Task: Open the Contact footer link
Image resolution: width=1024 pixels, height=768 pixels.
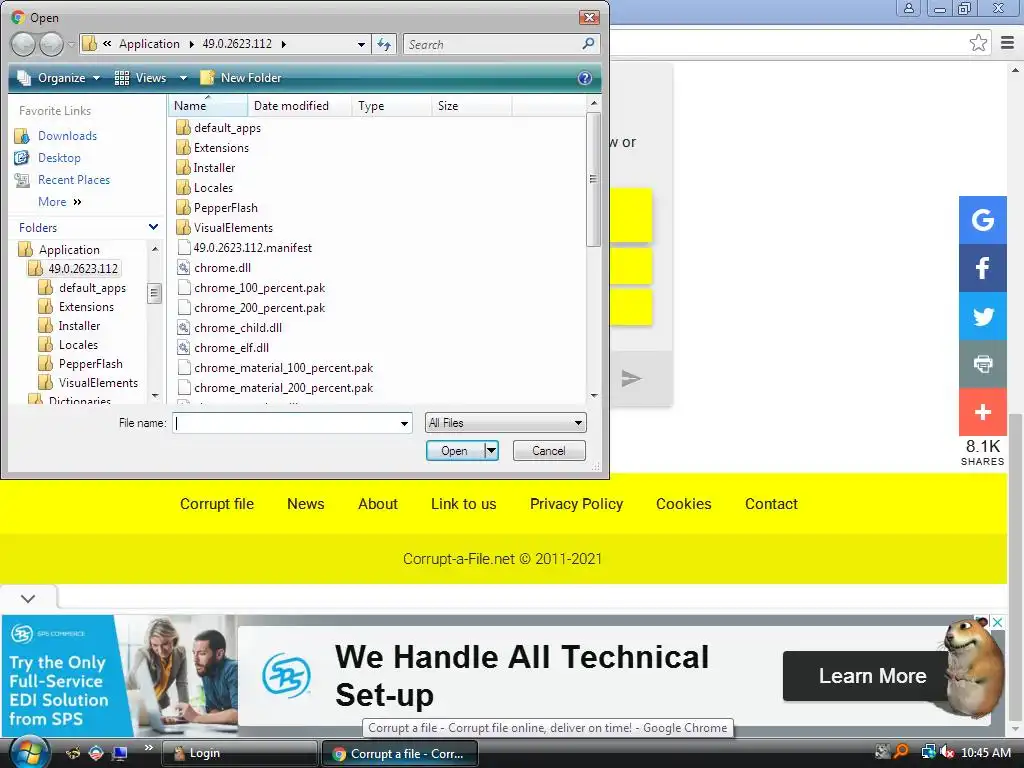Action: coord(771,504)
